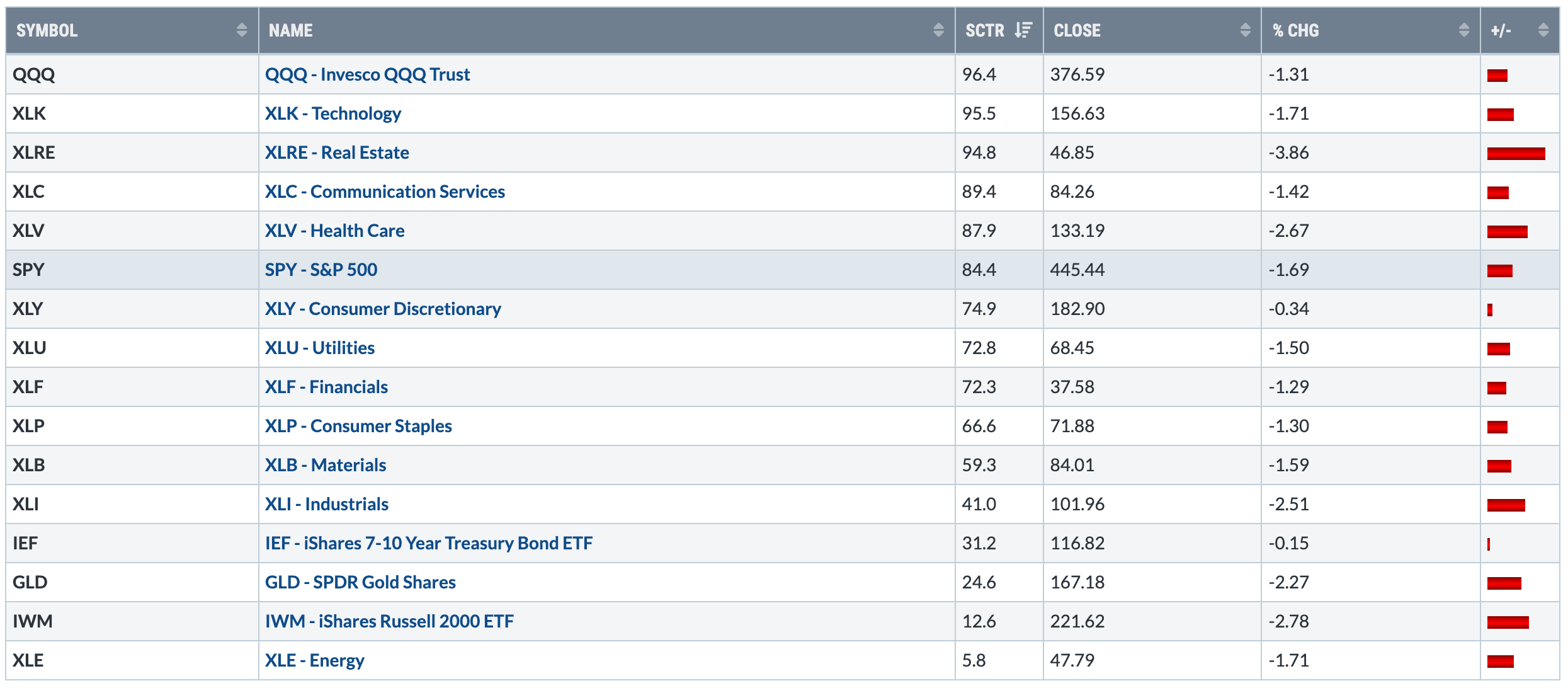Screen dimensions: 1568x688
Task: Click the SCTR descending sort icon
Action: pos(1023,30)
